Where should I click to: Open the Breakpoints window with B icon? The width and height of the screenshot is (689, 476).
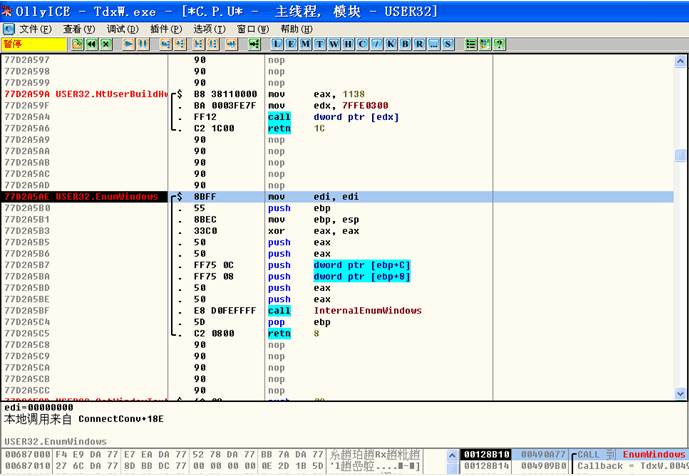[405, 44]
